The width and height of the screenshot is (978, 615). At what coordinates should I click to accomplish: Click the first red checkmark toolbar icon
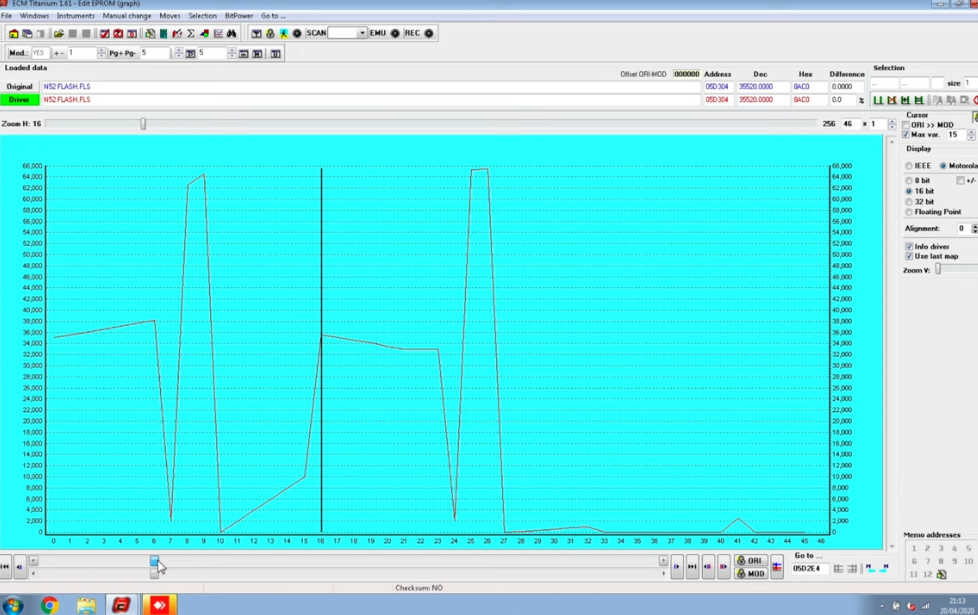point(105,34)
